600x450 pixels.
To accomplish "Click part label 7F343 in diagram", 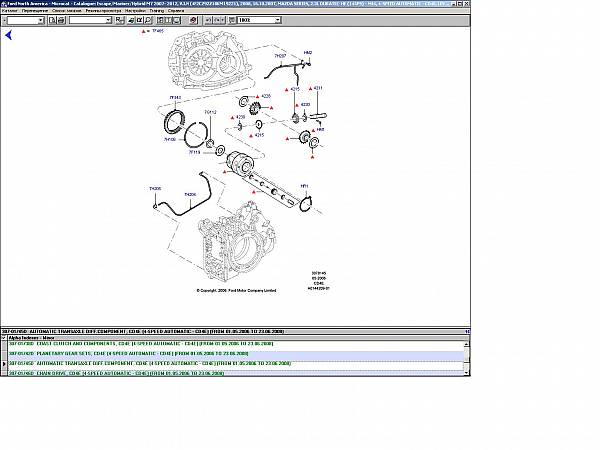I will click(x=175, y=98).
